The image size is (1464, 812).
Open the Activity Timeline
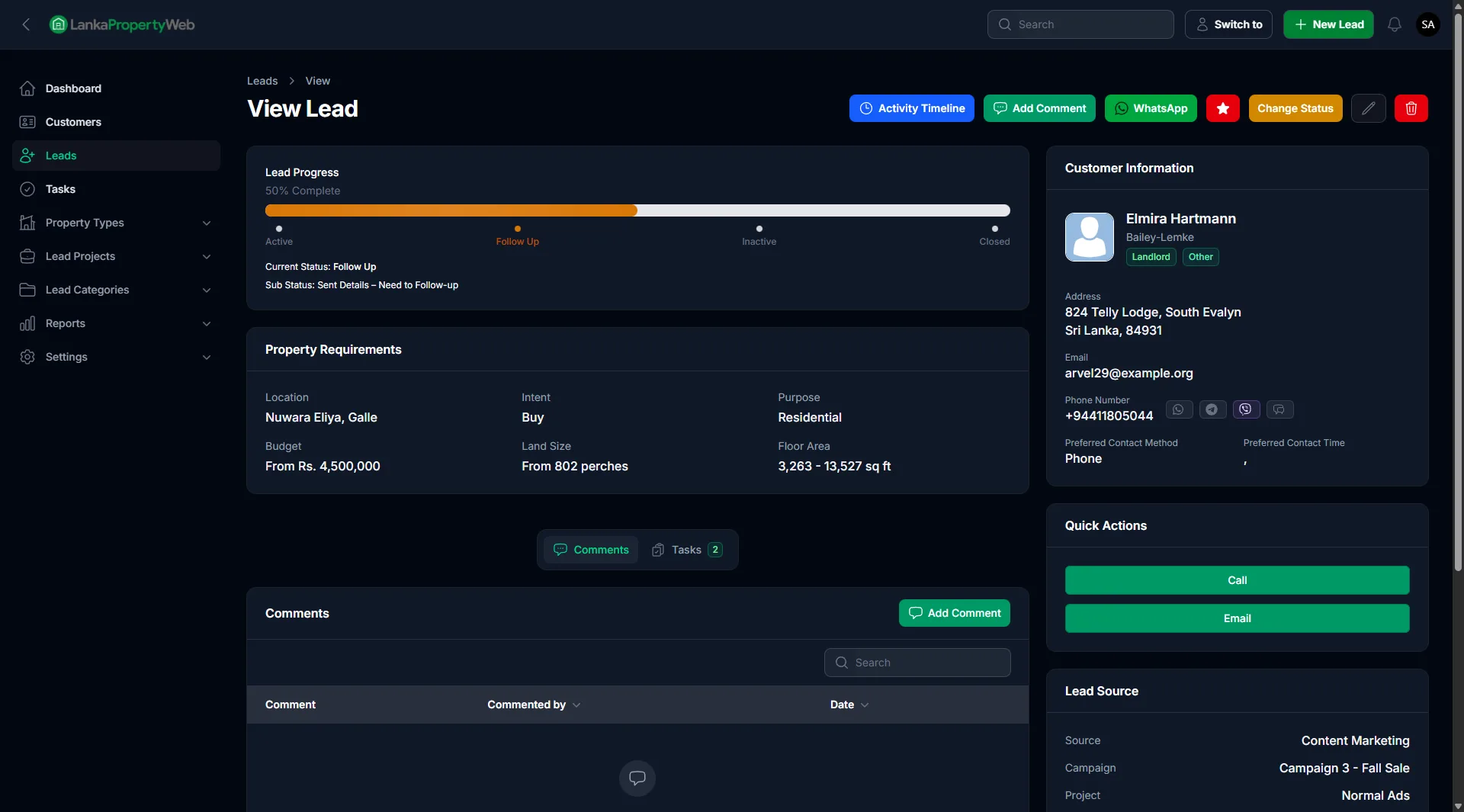(911, 108)
